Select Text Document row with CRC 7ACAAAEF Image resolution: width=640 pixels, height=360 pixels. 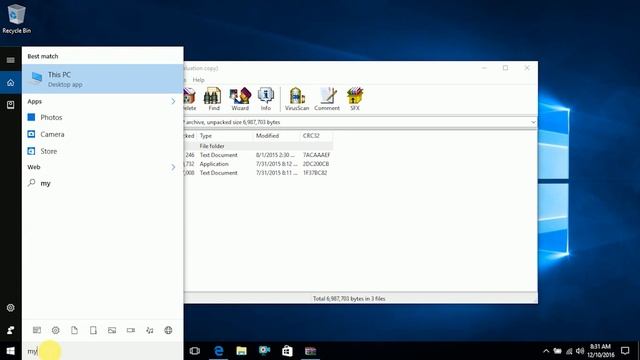point(258,155)
